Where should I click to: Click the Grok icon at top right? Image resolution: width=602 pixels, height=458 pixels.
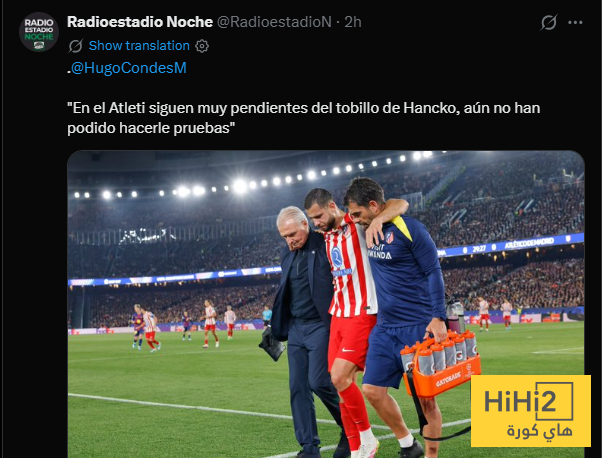coord(549,22)
